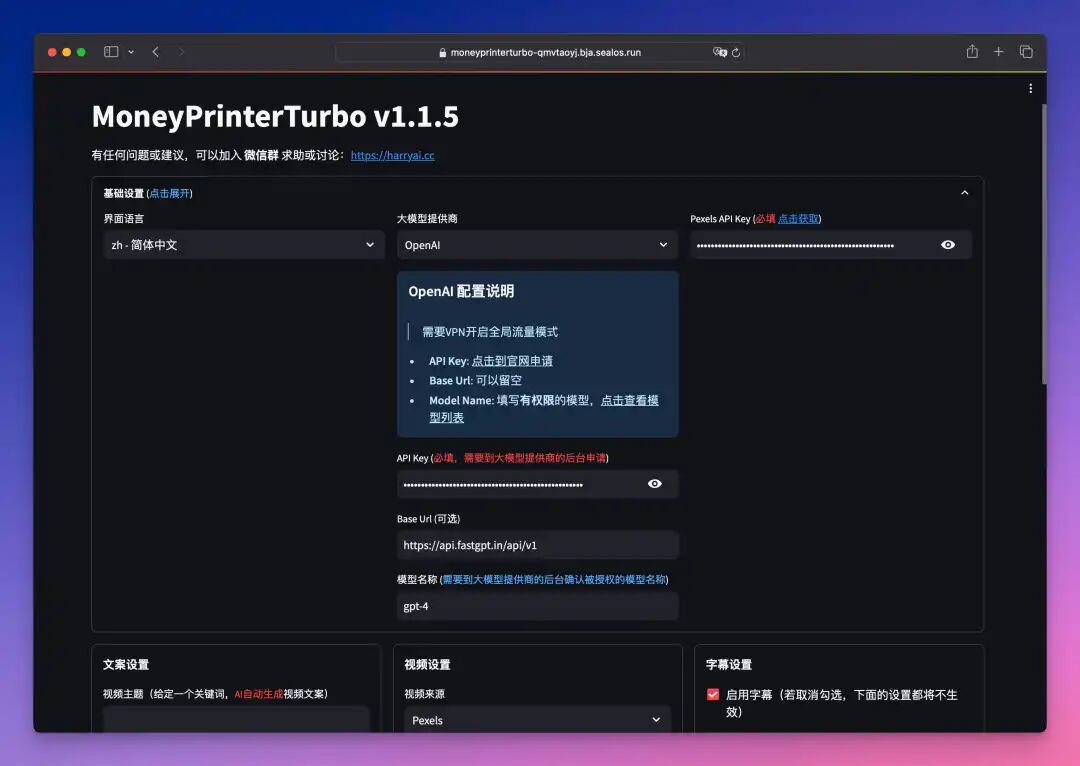Open the 界面语言 zh - 简体中文 dropdown
Image resolution: width=1080 pixels, height=766 pixels.
point(244,245)
